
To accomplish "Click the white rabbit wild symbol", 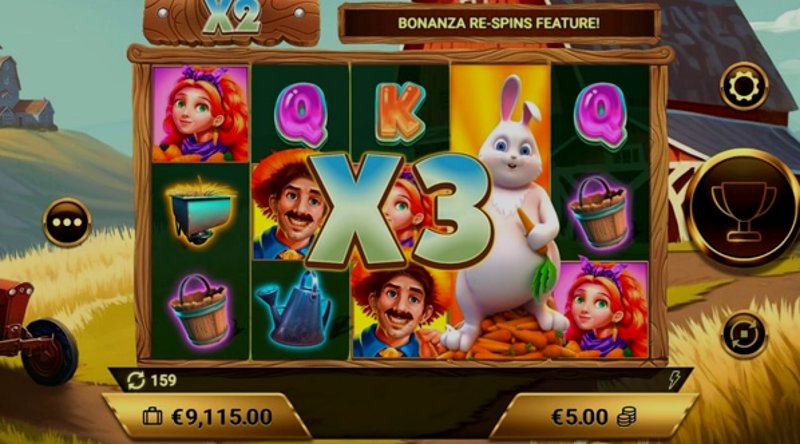I will coord(505,214).
